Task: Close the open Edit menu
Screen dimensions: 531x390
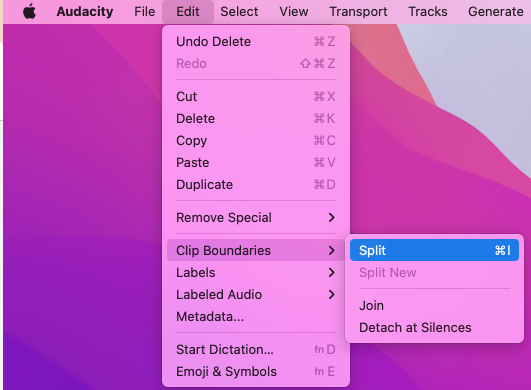Action: [x=188, y=12]
